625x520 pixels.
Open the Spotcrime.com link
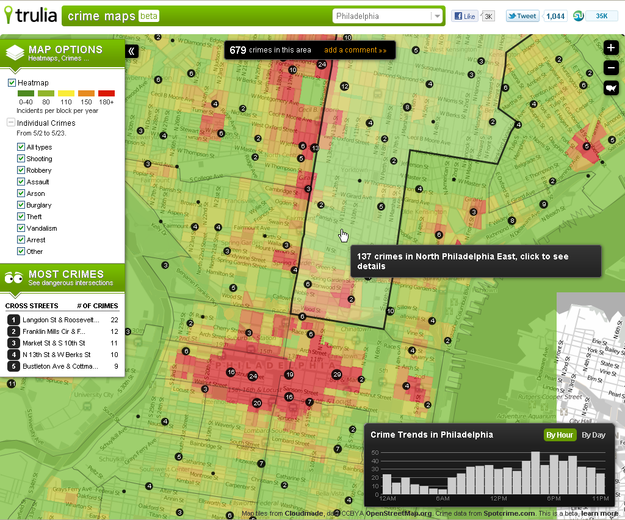[x=509, y=514]
